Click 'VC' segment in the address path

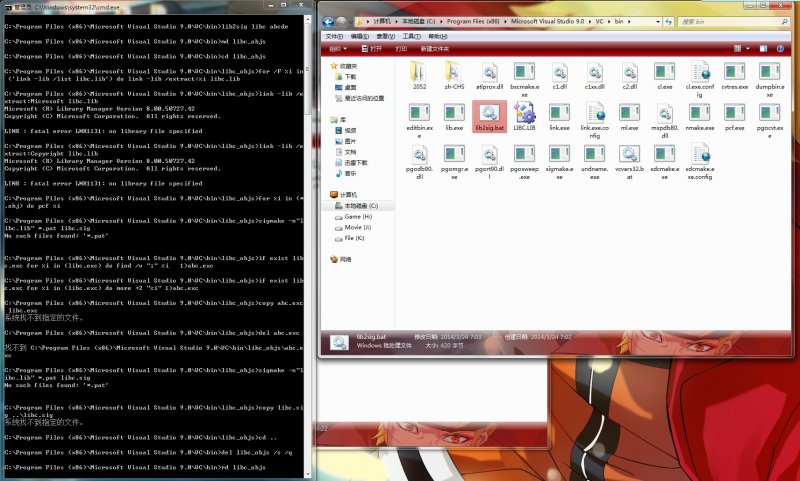click(x=599, y=22)
